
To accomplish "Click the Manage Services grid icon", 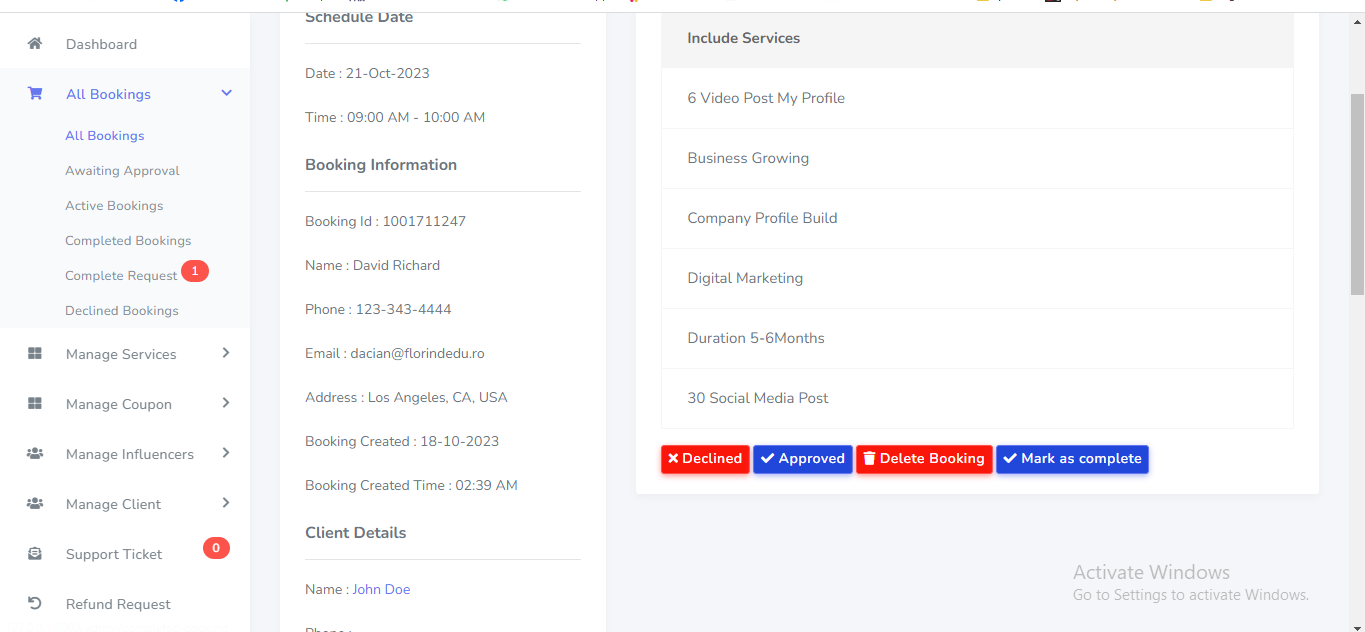I will point(35,354).
